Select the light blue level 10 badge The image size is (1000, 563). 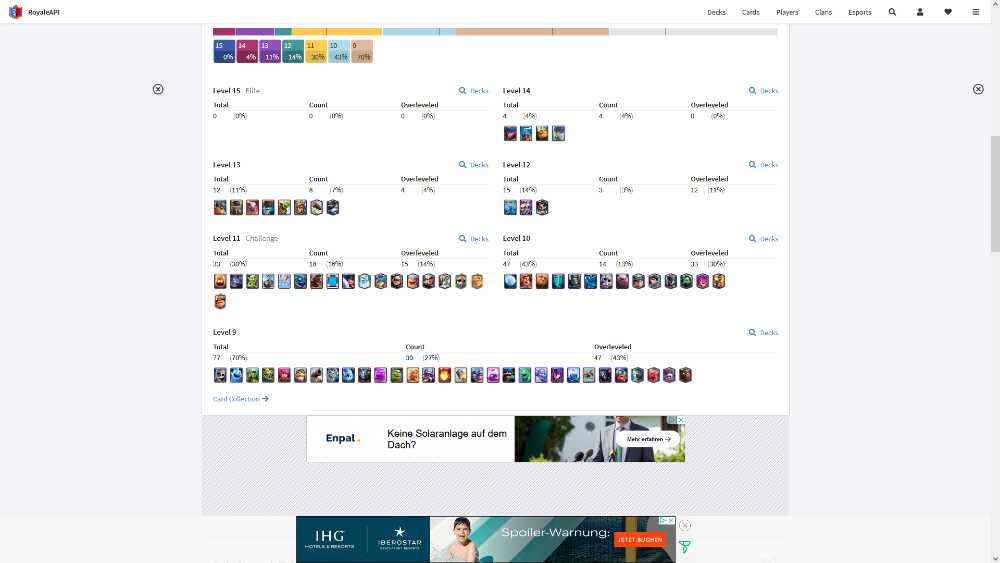pos(339,51)
